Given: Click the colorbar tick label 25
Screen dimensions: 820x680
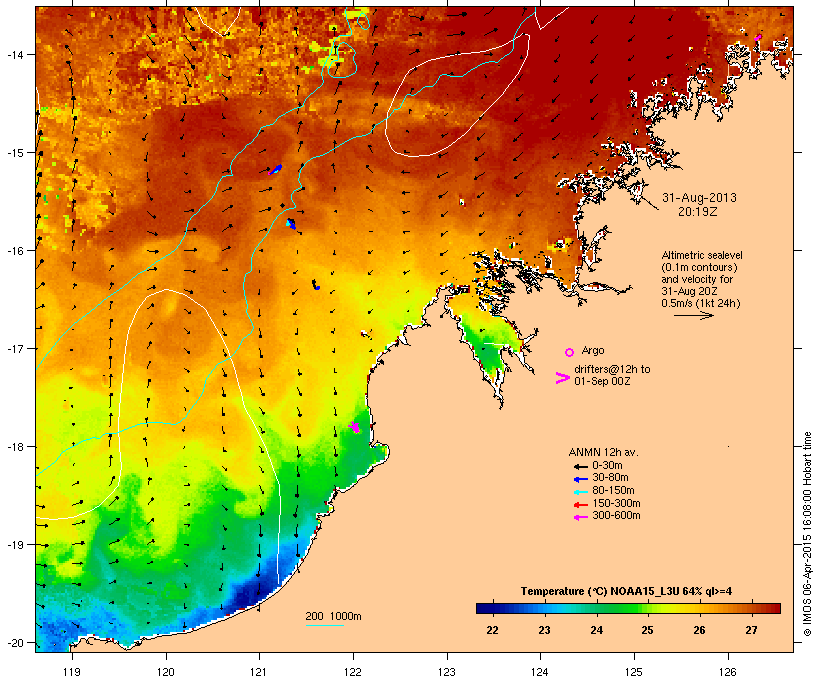Looking at the screenshot, I should (x=647, y=630).
